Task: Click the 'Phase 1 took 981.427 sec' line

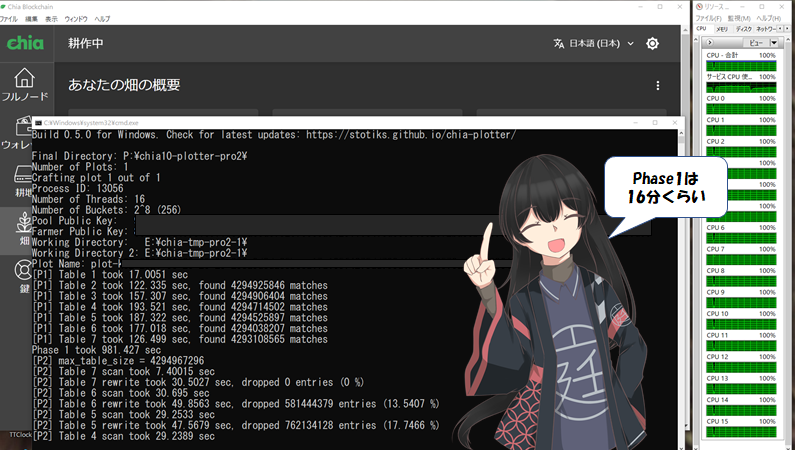Action: (96, 350)
